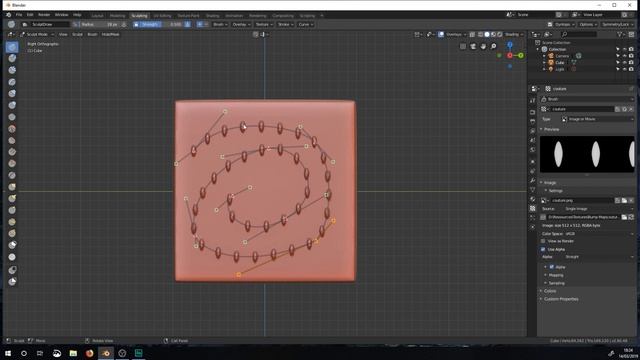Open the viewport Hide/Mask menu

pos(110,34)
